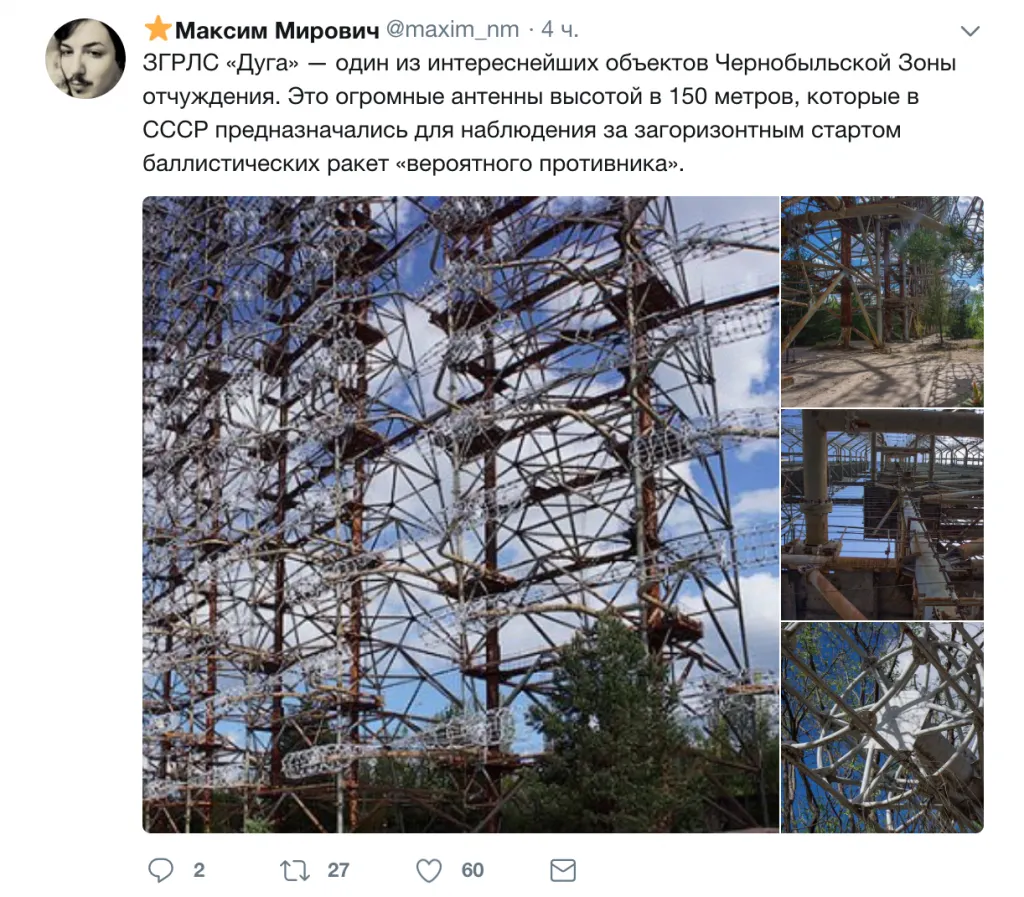The width and height of the screenshot is (1024, 897).
Task: Like the tweet with the heart icon
Action: click(429, 870)
